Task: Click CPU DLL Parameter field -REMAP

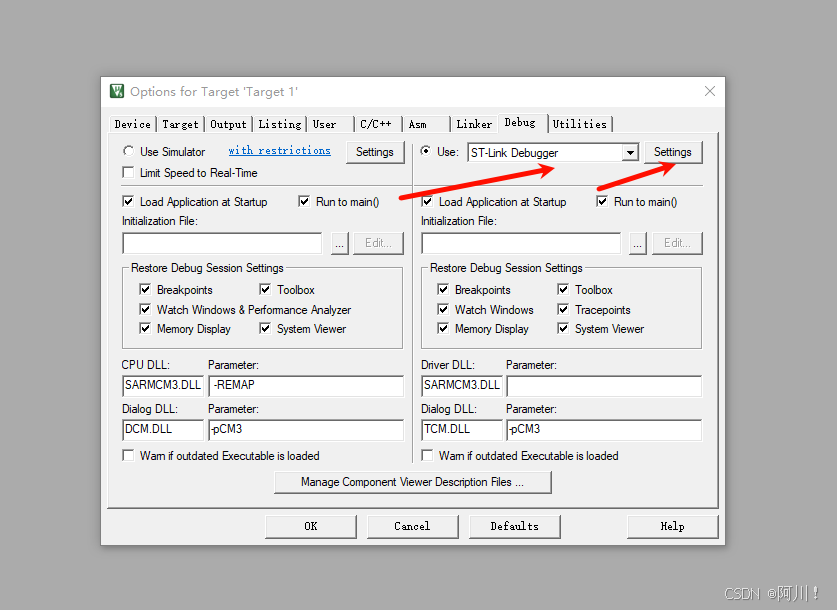Action: (306, 386)
